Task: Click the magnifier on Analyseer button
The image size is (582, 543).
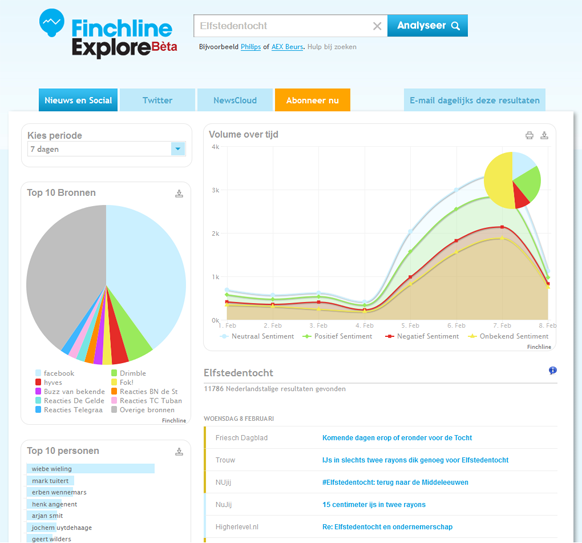Action: [455, 26]
